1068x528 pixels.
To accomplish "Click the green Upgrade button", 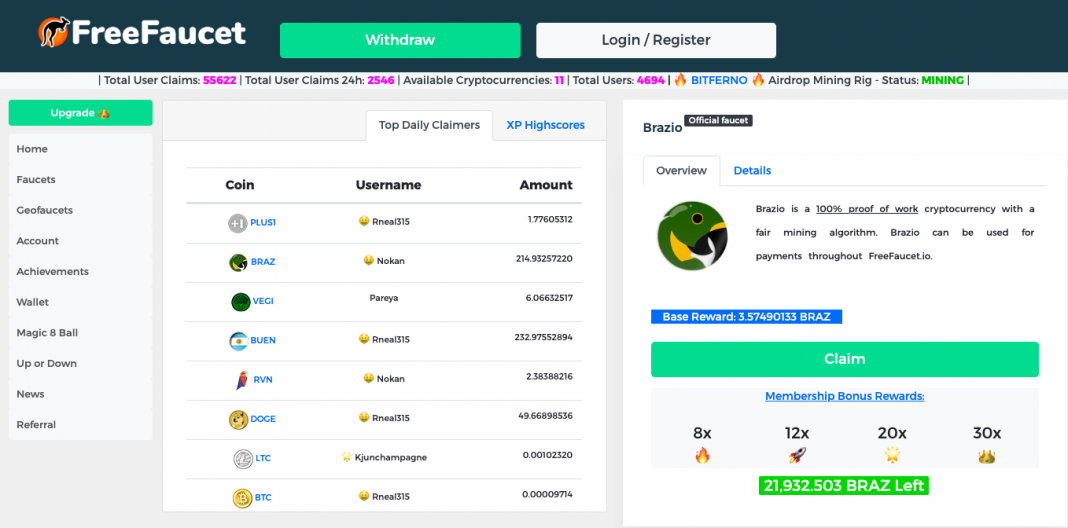I will click(x=80, y=113).
